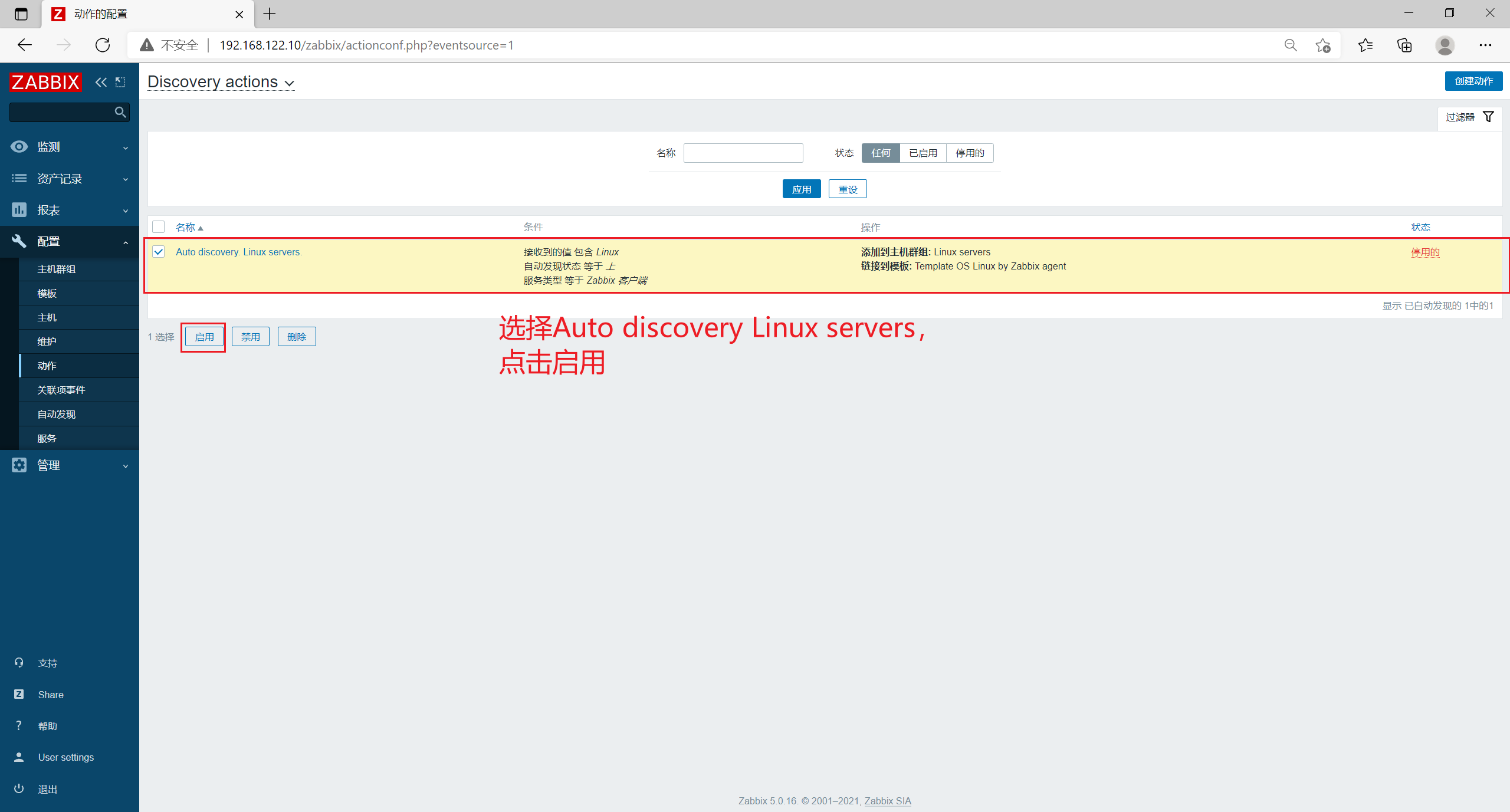Screen dimensions: 1510x812
Task: Sort by 名称 column header
Action: pyautogui.click(x=189, y=227)
